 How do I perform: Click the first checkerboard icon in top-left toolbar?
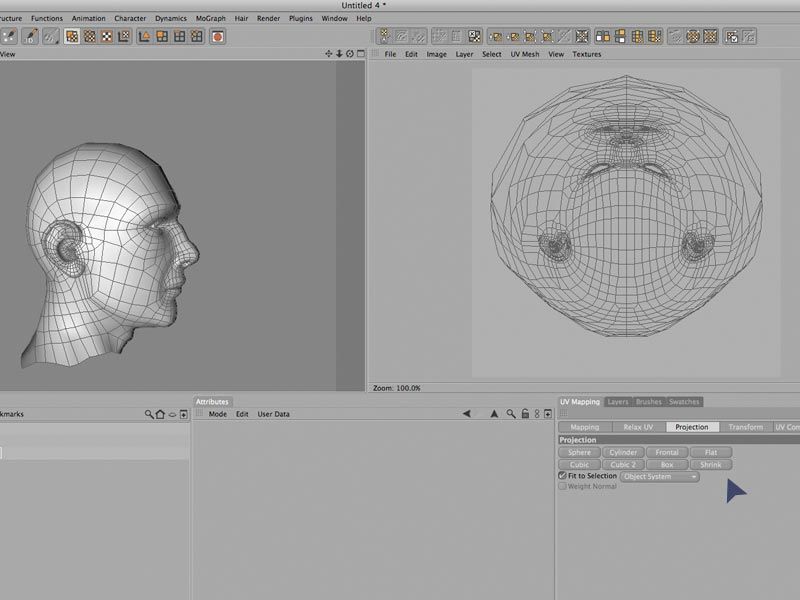(x=72, y=37)
